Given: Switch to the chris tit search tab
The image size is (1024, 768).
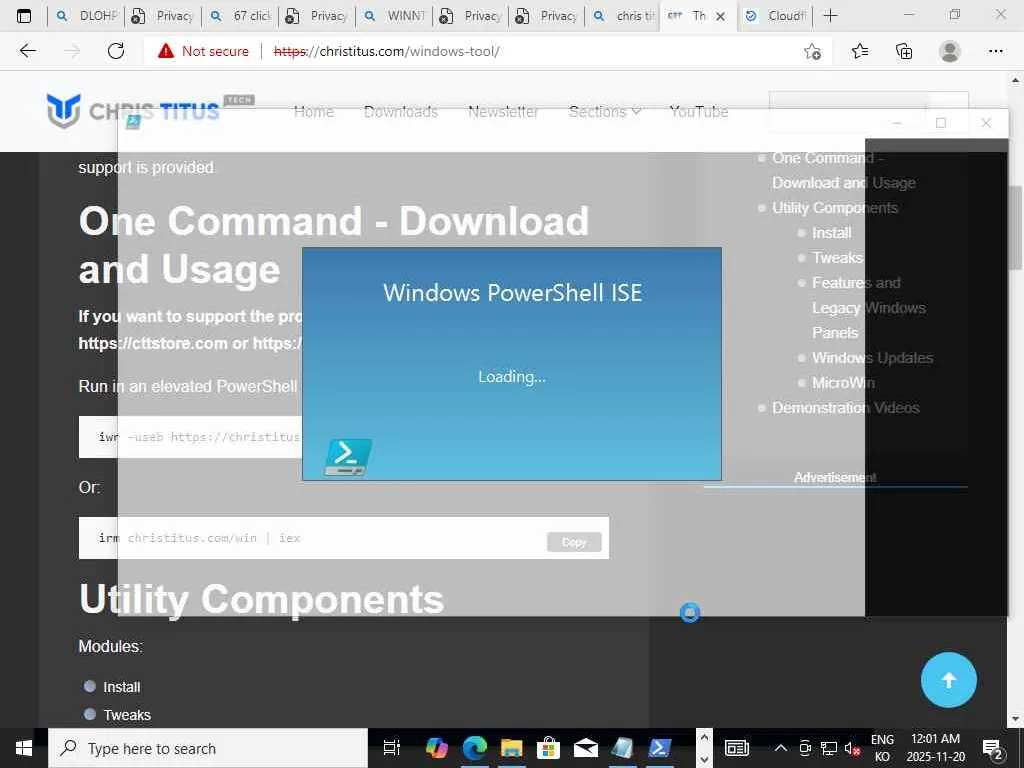Looking at the screenshot, I should 624,16.
